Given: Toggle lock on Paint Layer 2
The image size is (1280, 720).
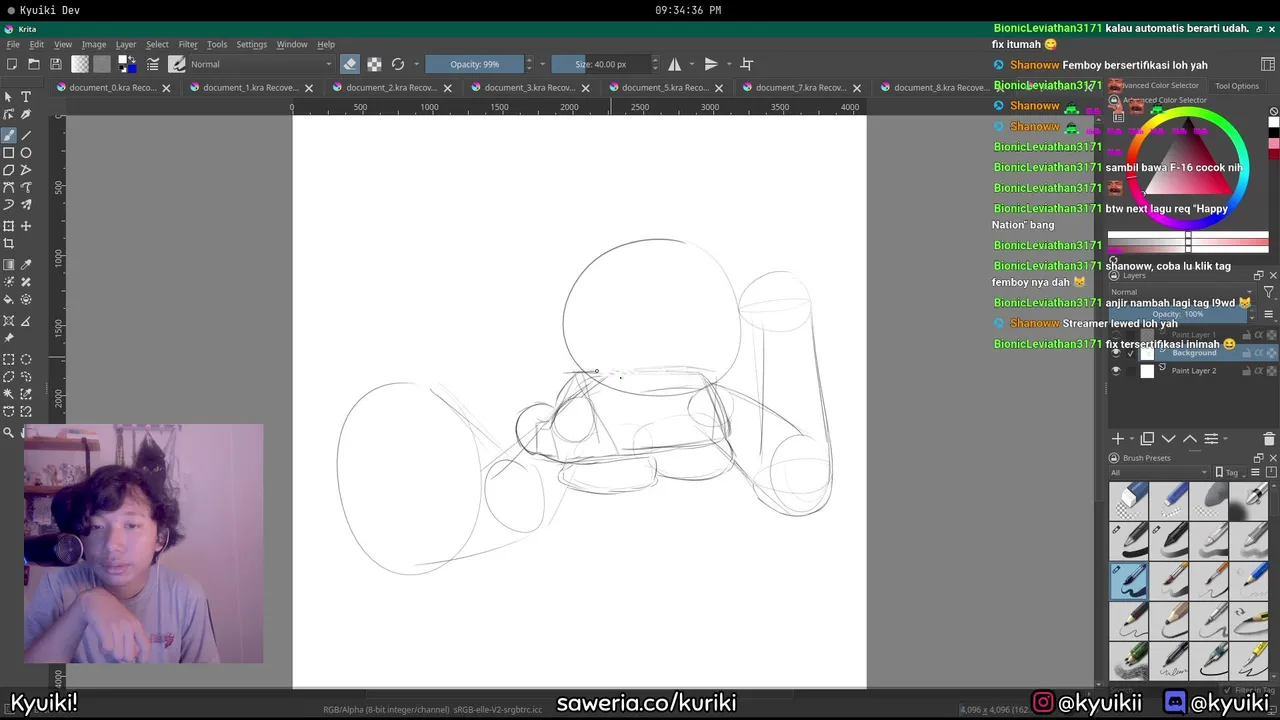Looking at the screenshot, I should coord(1246,371).
